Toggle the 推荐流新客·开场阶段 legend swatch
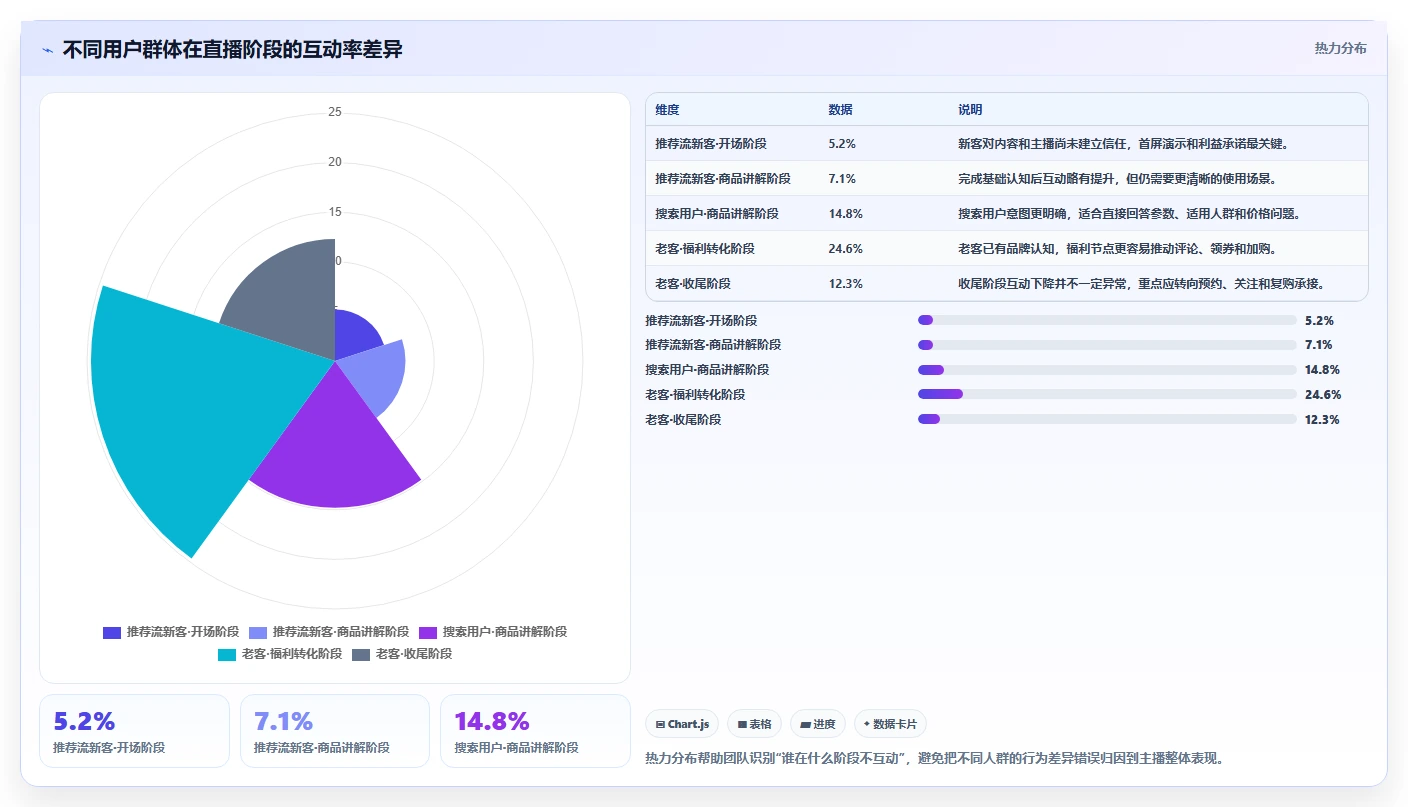Viewport: 1408px width, 807px height. [112, 632]
